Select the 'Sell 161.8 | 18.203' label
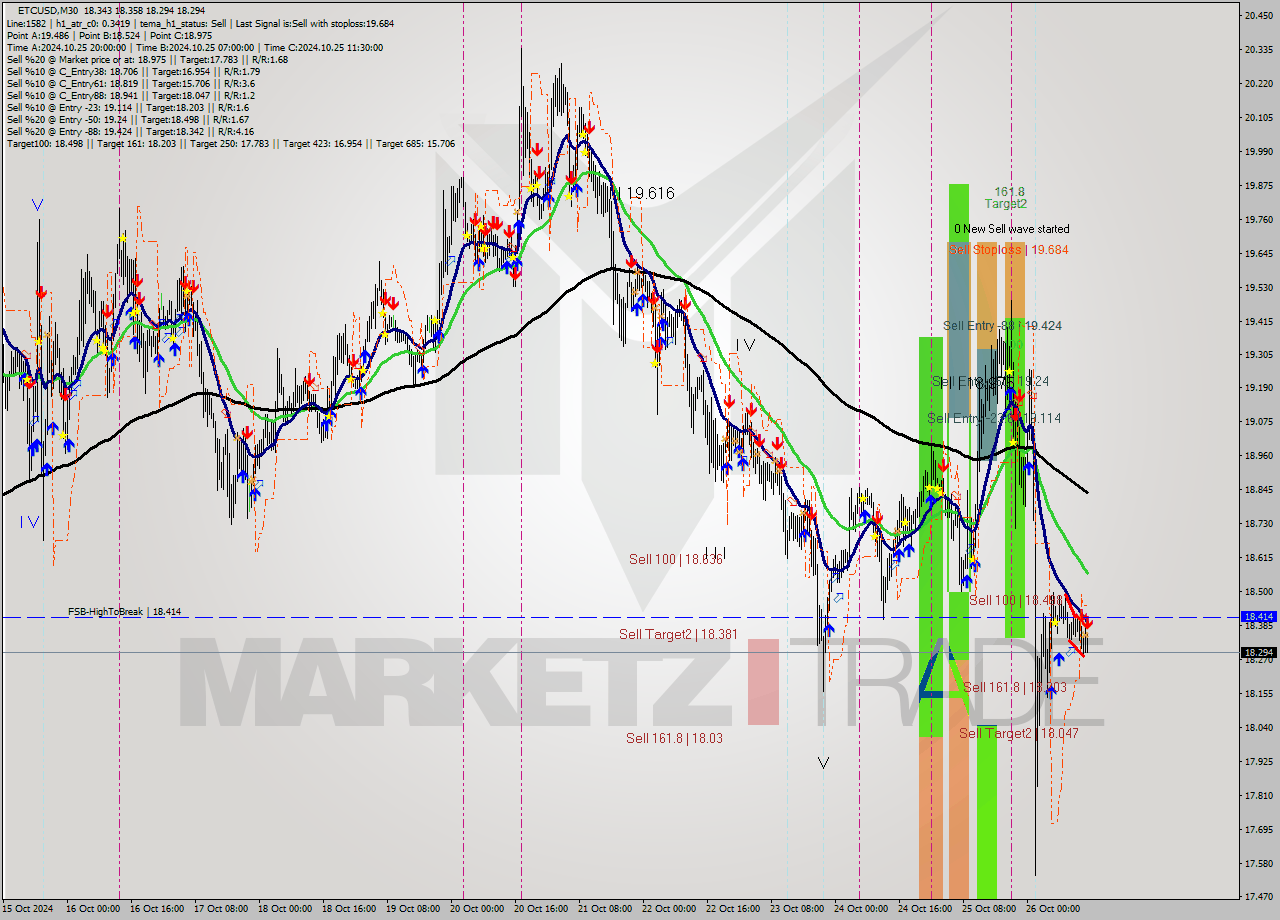The width and height of the screenshot is (1280, 920). click(x=1014, y=687)
